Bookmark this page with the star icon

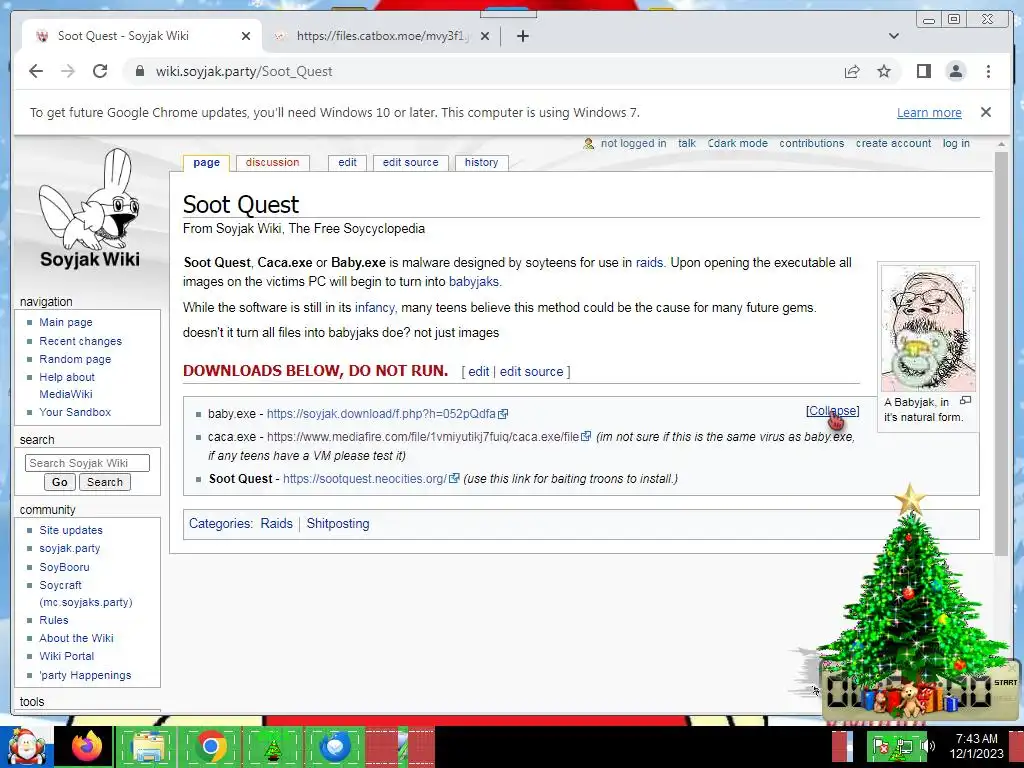[x=884, y=71]
